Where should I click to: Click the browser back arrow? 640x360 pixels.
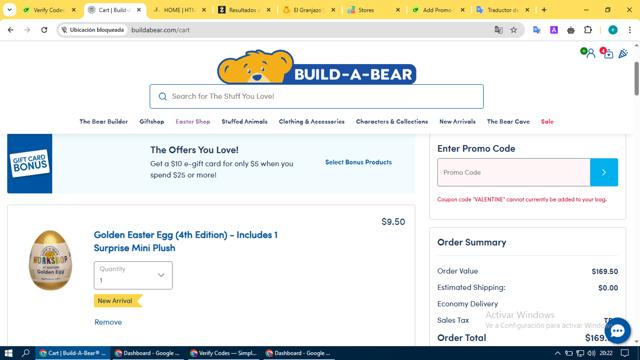click(11, 30)
